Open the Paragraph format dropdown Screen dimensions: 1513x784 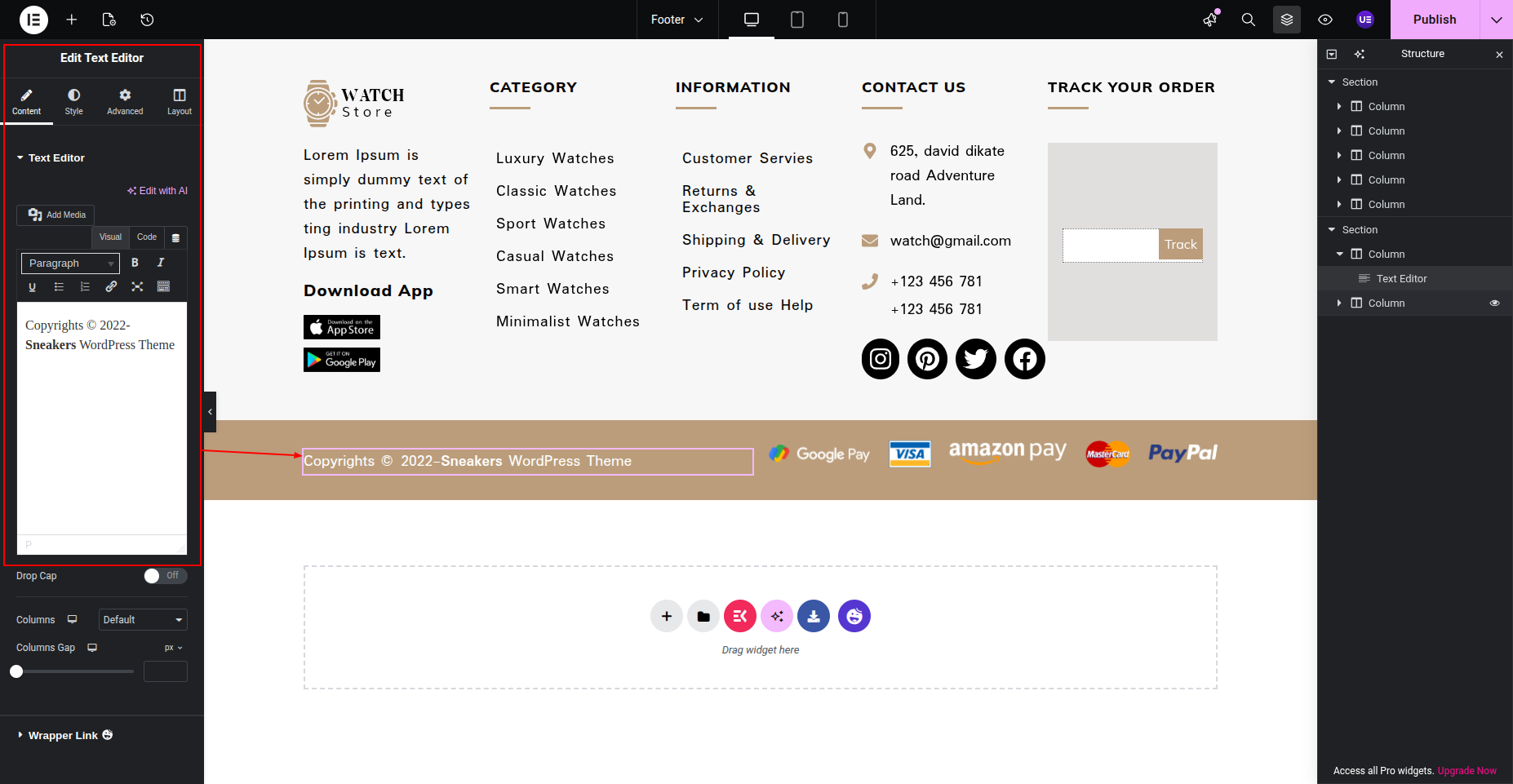70,264
